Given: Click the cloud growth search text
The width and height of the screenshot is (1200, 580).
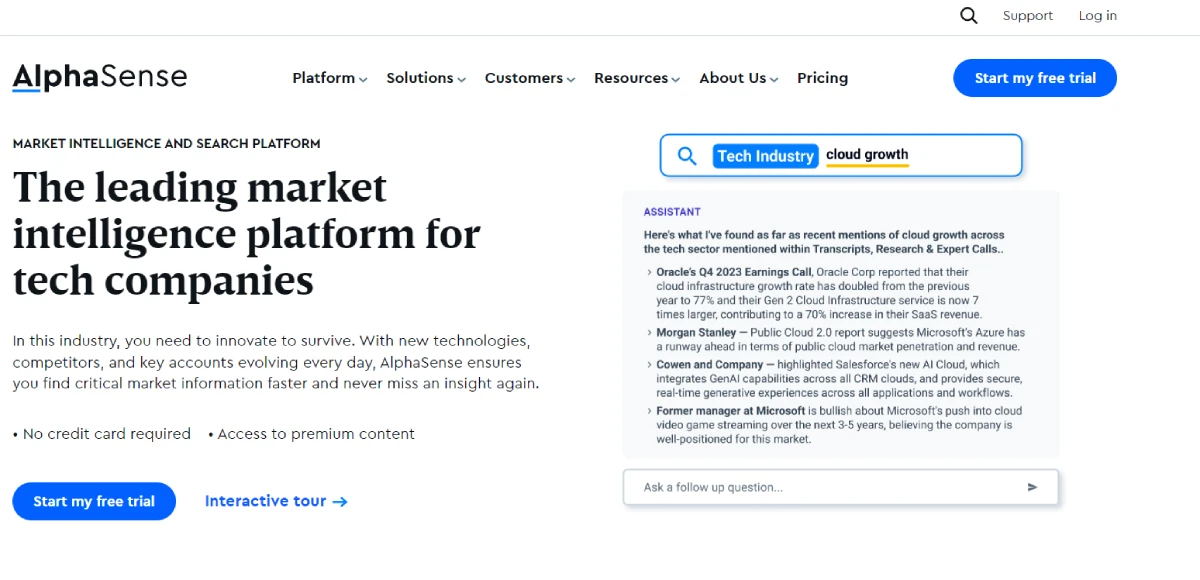Looking at the screenshot, I should [867, 155].
